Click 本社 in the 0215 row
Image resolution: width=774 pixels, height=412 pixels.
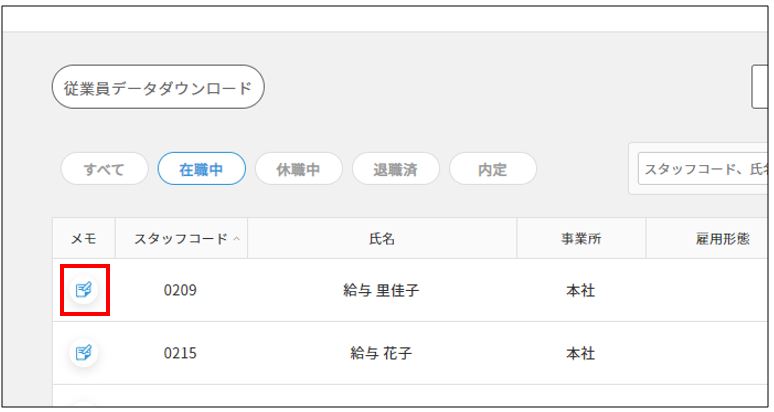click(581, 353)
